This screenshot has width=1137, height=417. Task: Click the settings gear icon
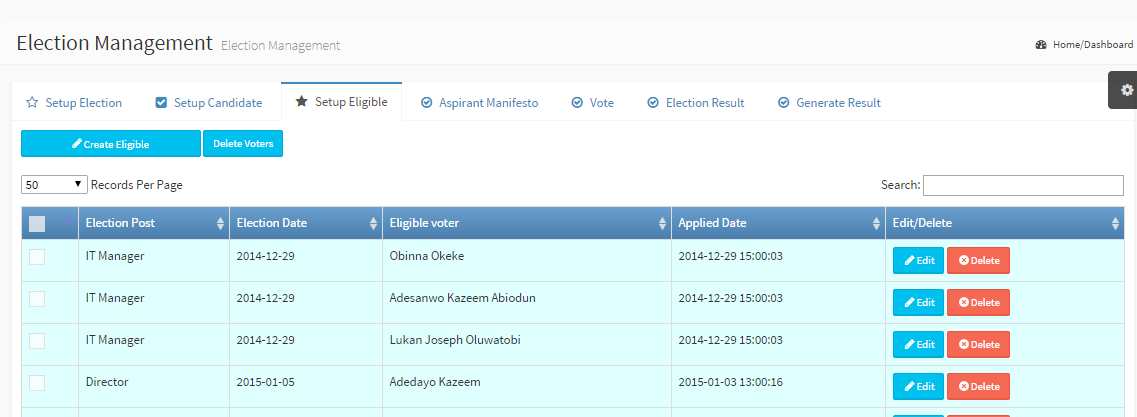[x=1127, y=90]
